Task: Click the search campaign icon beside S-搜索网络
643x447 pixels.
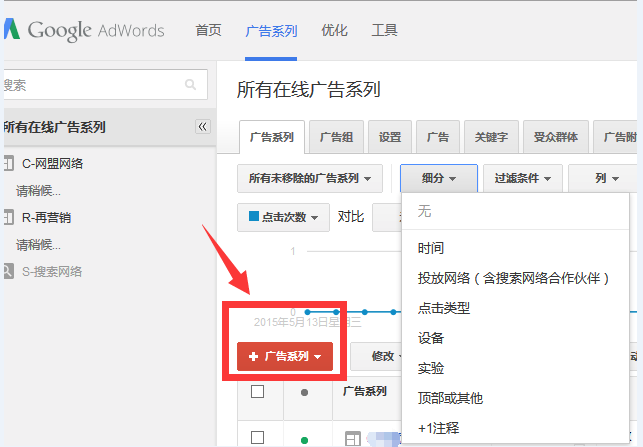Action: tap(9, 271)
